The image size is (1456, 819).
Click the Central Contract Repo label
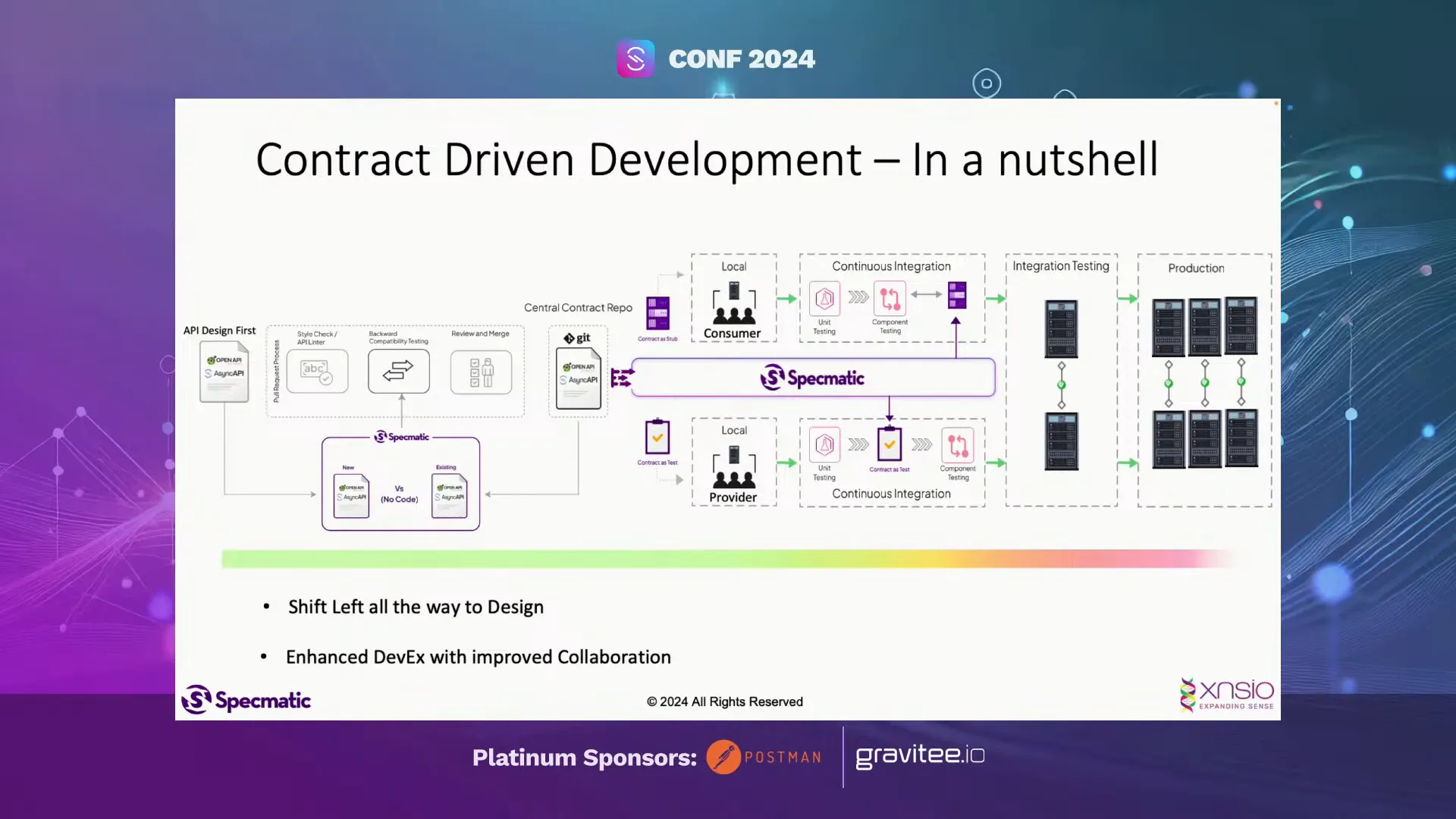[578, 307]
